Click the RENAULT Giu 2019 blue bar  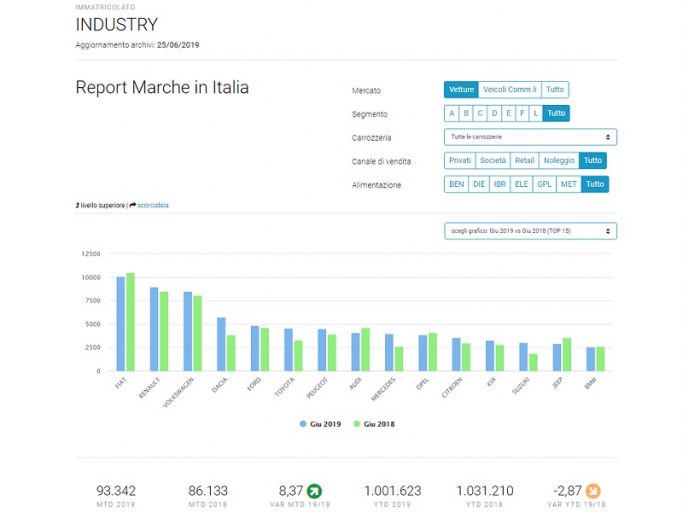coord(154,329)
